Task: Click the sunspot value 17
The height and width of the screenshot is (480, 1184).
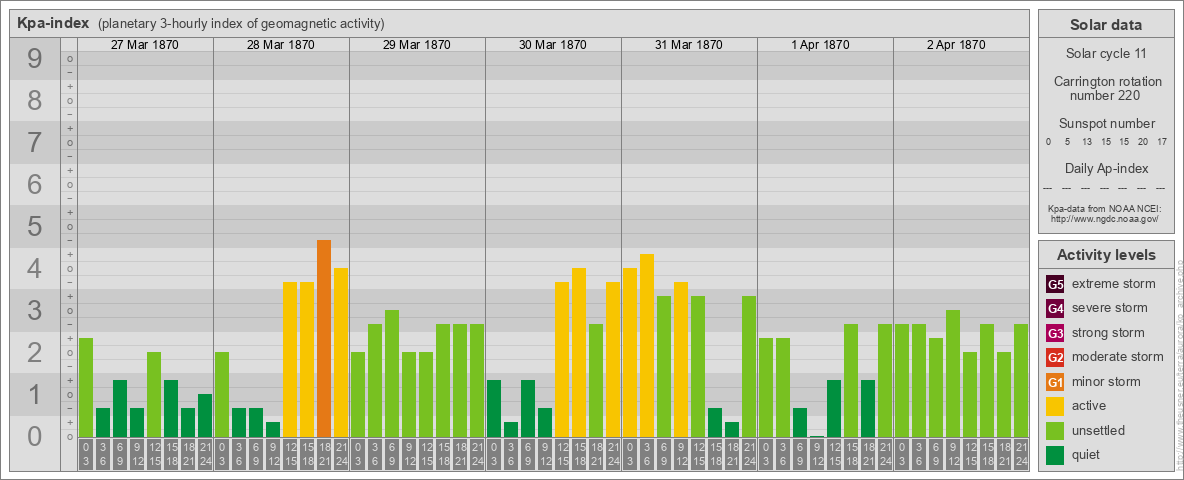Action: (x=1164, y=142)
